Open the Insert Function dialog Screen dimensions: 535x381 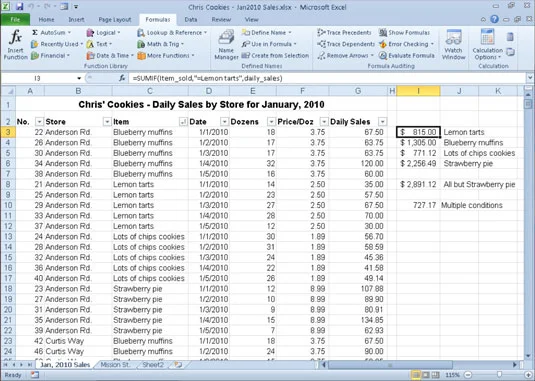pos(15,45)
